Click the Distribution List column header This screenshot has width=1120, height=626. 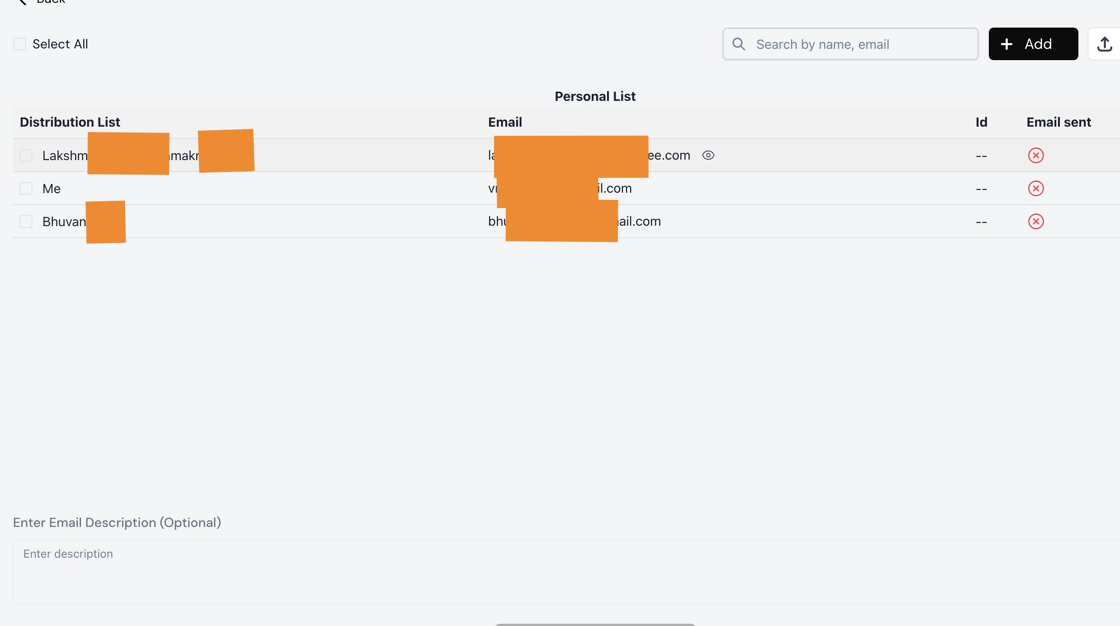point(70,122)
